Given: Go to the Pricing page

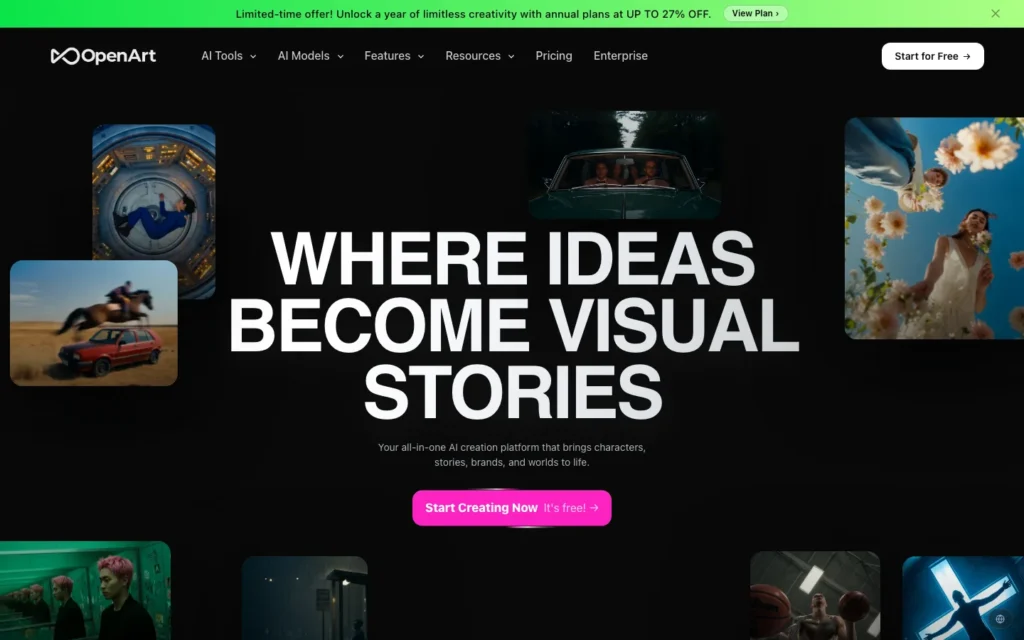Looking at the screenshot, I should point(554,56).
